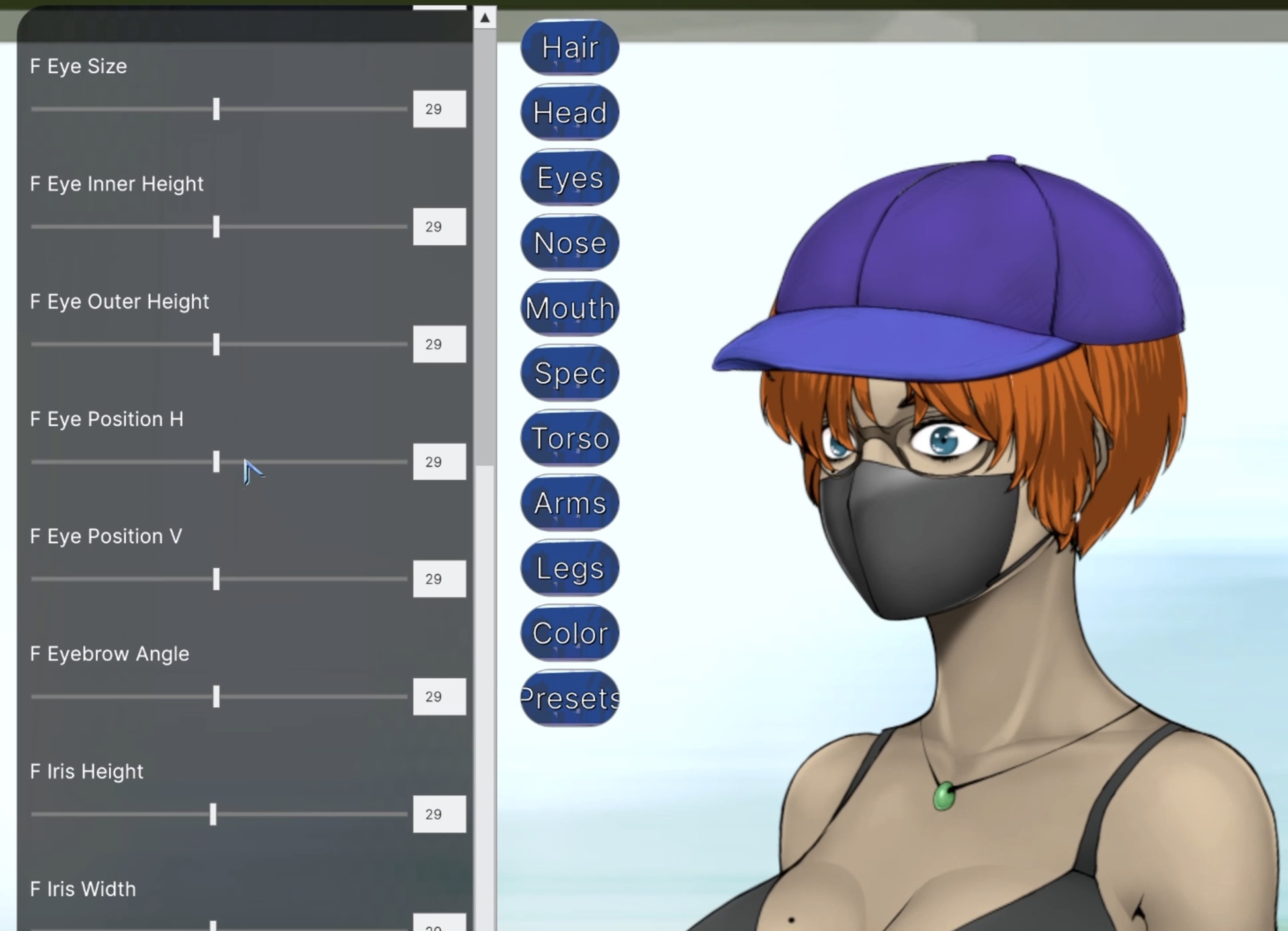
Task: Open the Mouth settings
Action: point(570,308)
